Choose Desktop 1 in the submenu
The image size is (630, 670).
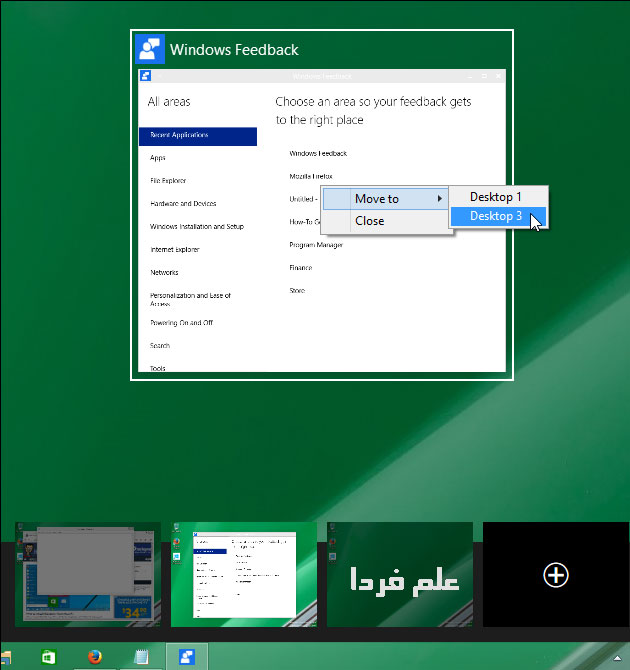(496, 197)
